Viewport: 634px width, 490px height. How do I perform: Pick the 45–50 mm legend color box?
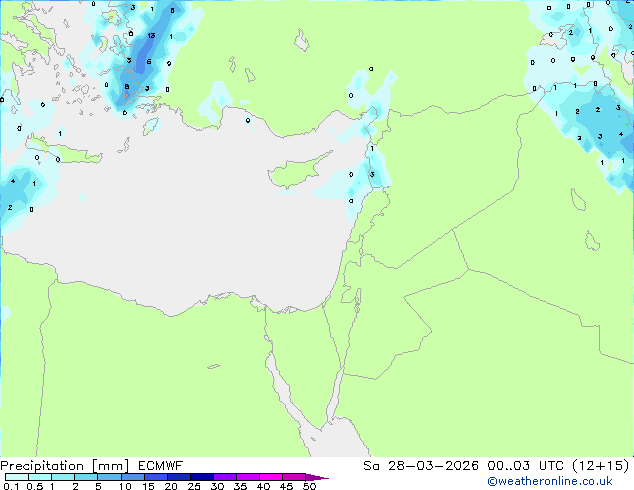294,477
